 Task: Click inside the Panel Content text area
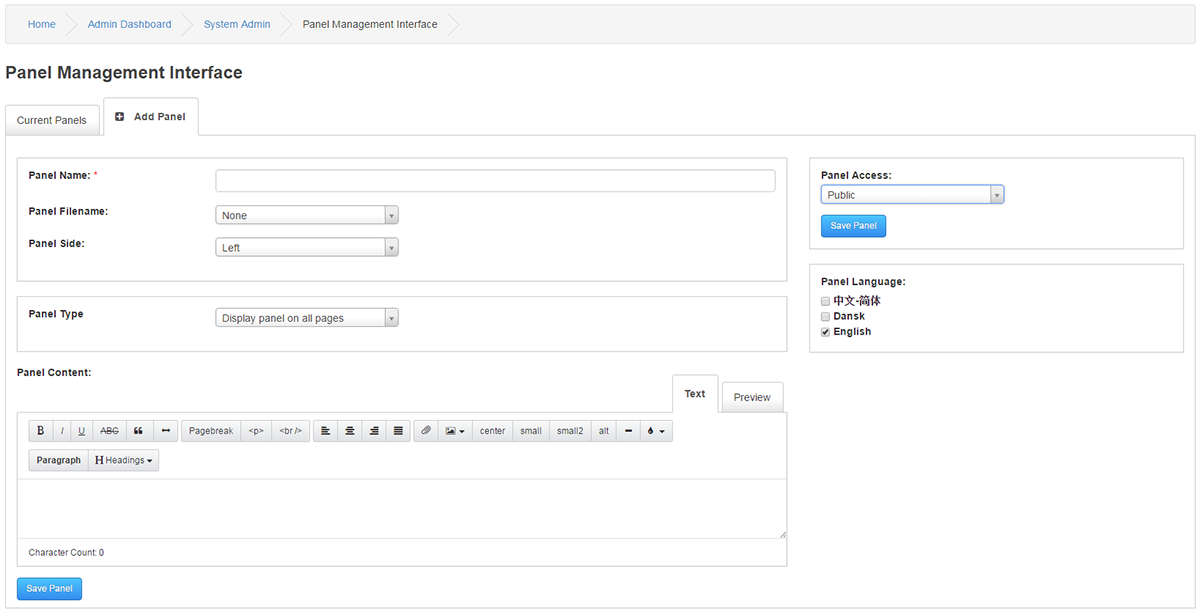pos(402,508)
